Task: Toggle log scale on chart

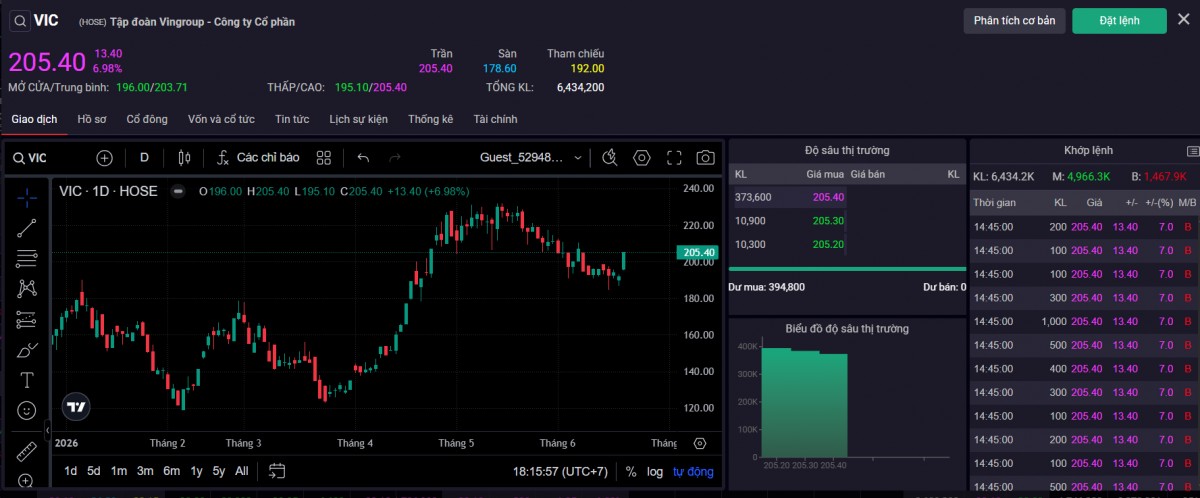Action: 655,471
